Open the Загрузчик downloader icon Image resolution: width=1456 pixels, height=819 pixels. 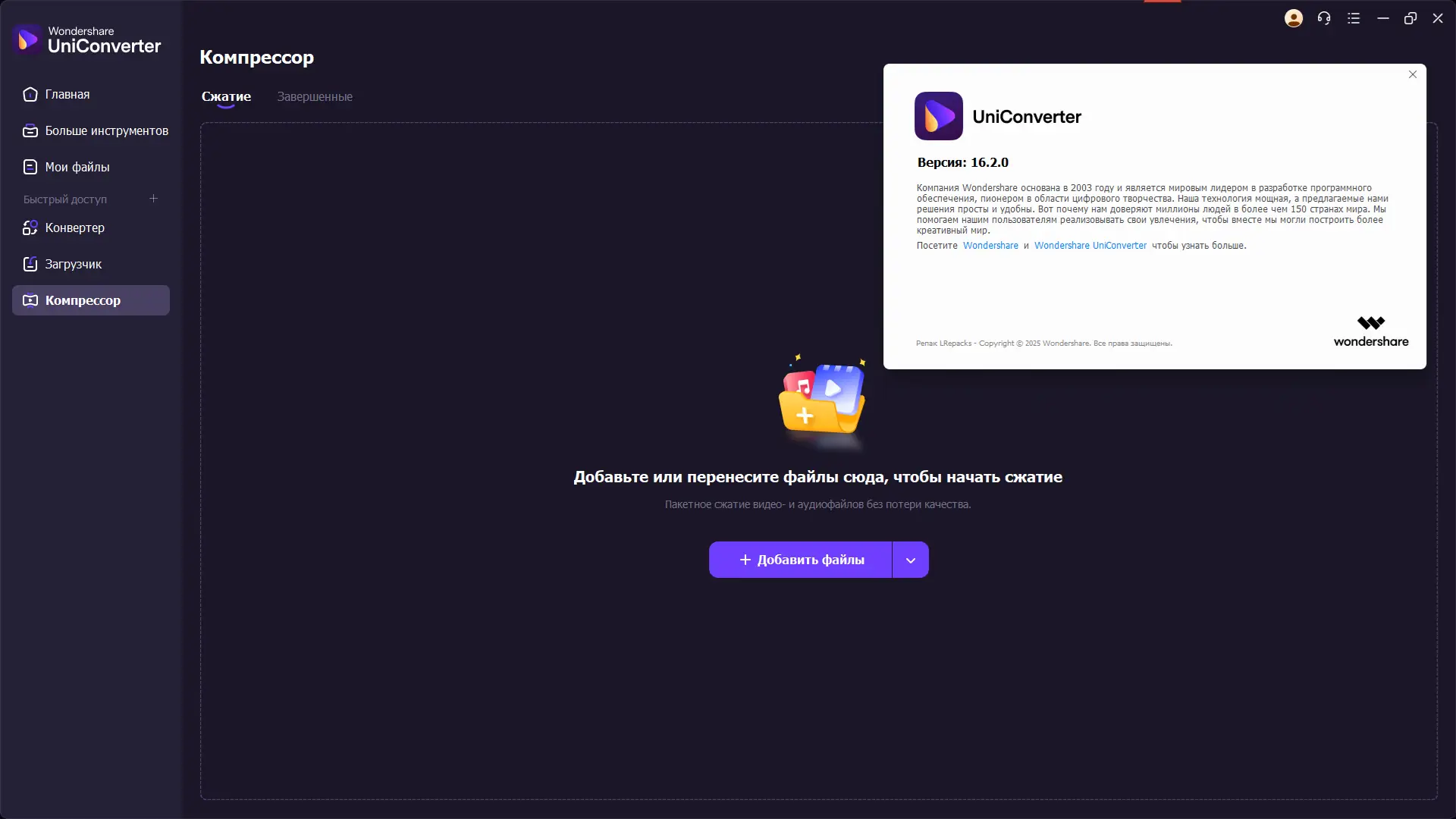(30, 264)
